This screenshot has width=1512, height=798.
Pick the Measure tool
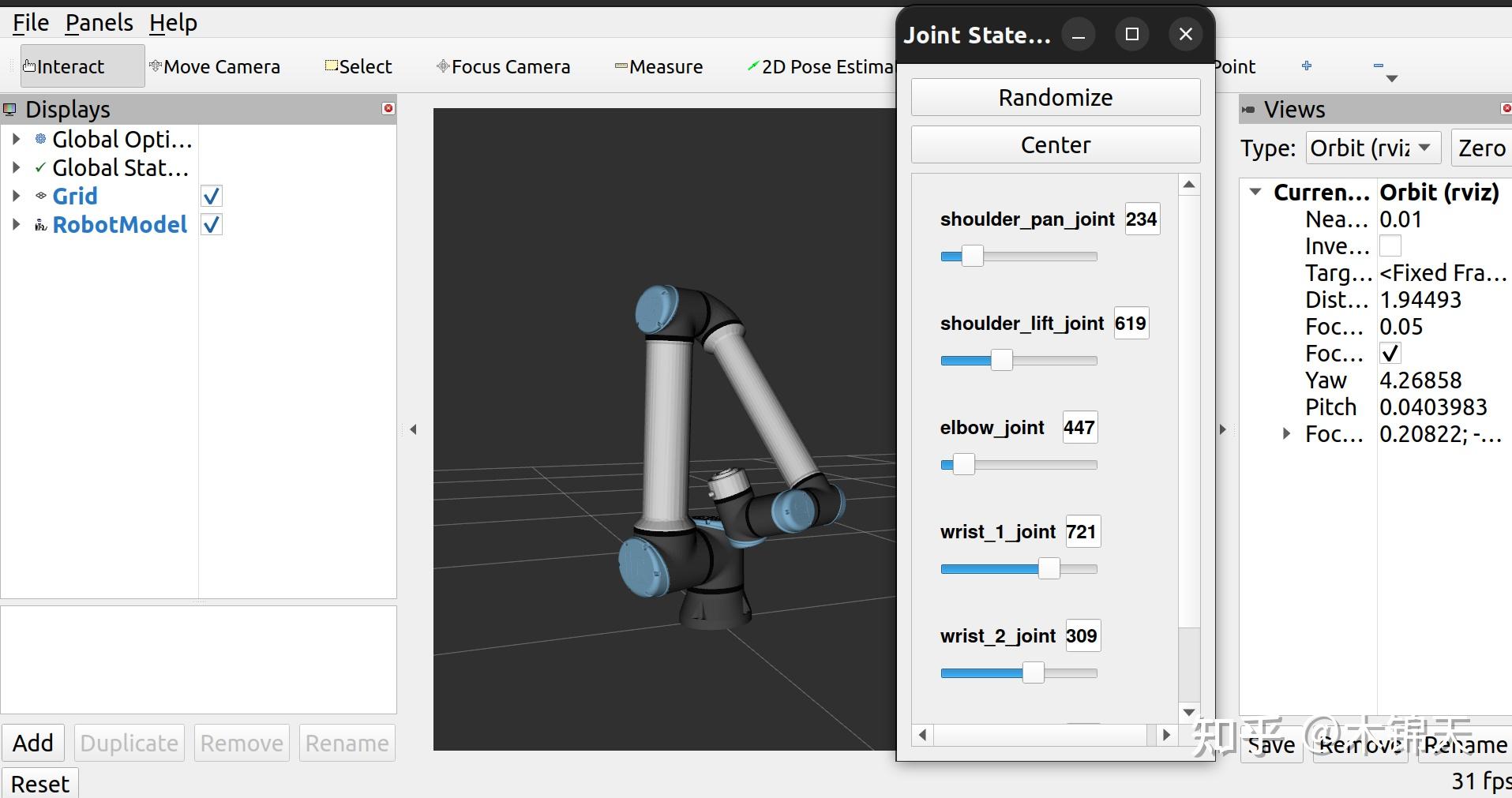click(659, 66)
